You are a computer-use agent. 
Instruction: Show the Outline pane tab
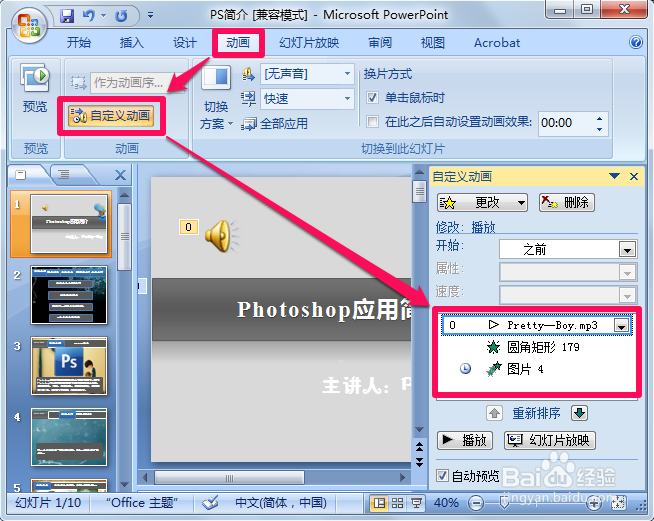tap(63, 174)
